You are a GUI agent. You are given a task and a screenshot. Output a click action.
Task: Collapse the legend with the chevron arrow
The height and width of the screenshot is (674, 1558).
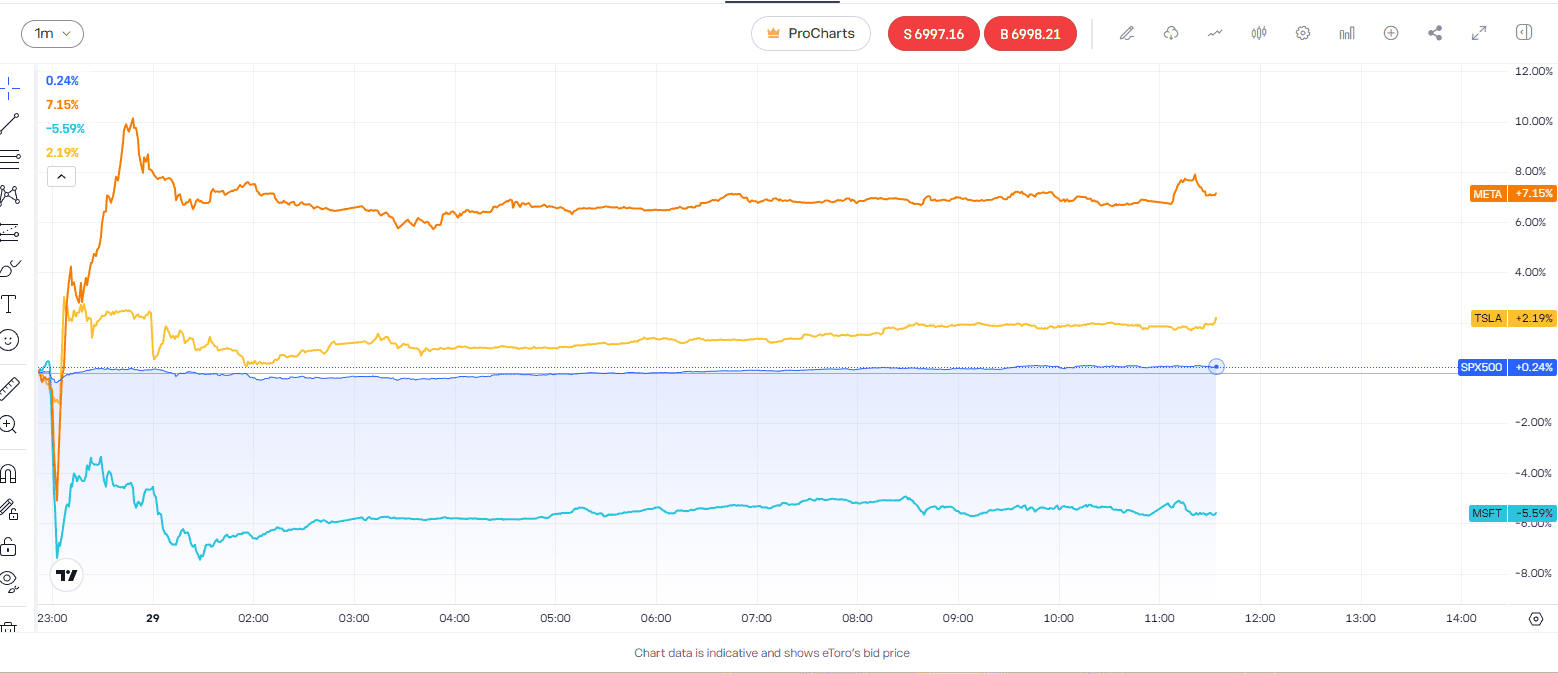(x=60, y=177)
